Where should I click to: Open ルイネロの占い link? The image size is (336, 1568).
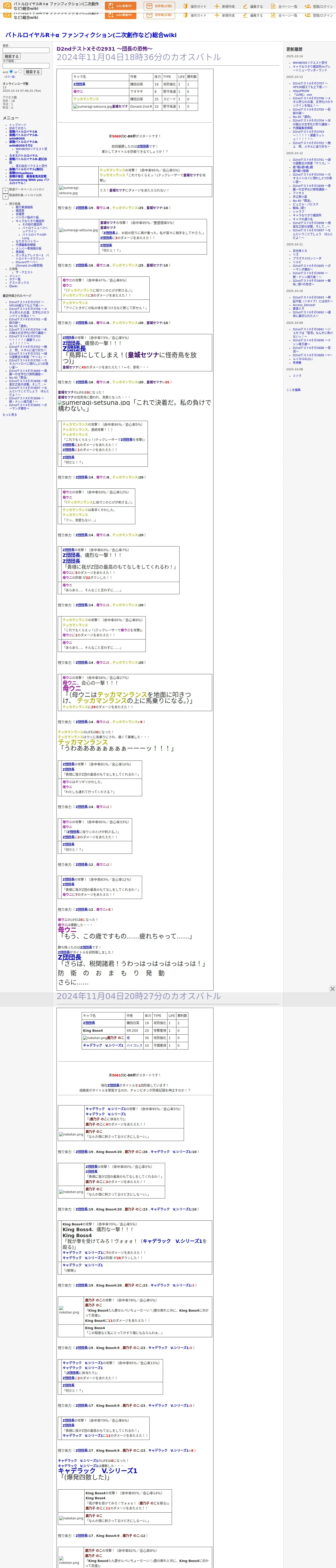click(x=303, y=359)
